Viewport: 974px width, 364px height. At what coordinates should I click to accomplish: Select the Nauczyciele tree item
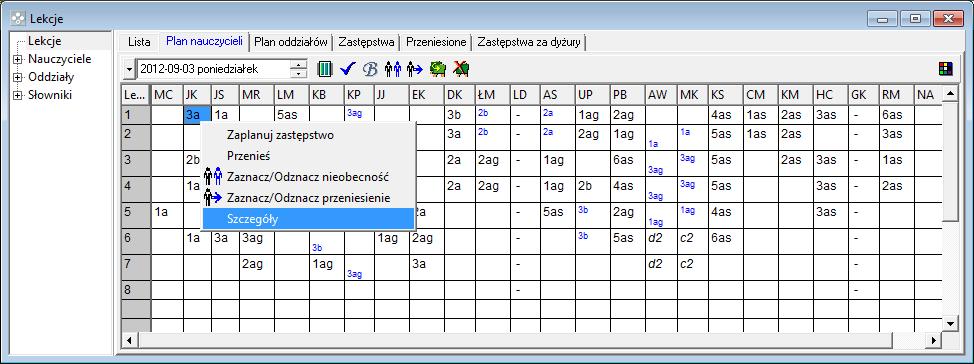click(60, 59)
